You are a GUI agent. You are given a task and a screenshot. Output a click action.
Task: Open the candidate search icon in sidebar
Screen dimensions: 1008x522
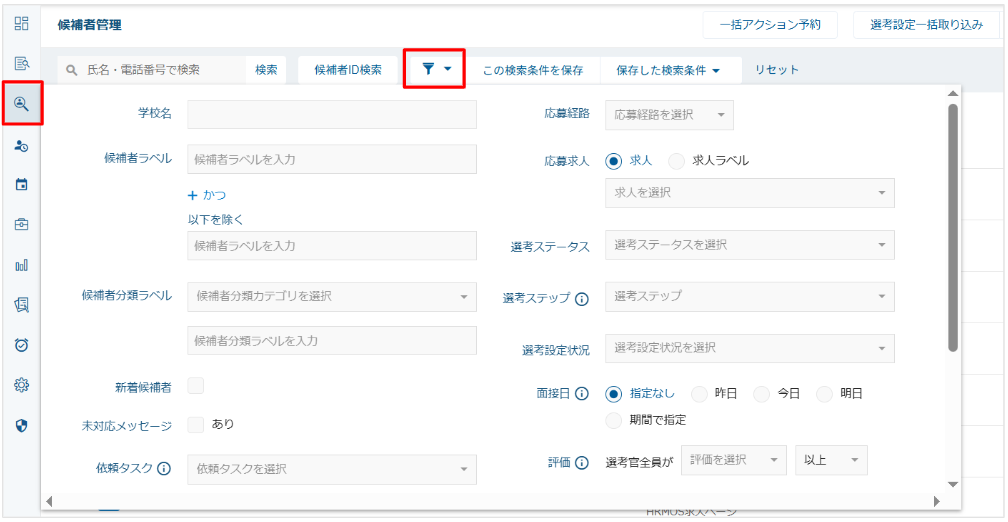[x=21, y=104]
